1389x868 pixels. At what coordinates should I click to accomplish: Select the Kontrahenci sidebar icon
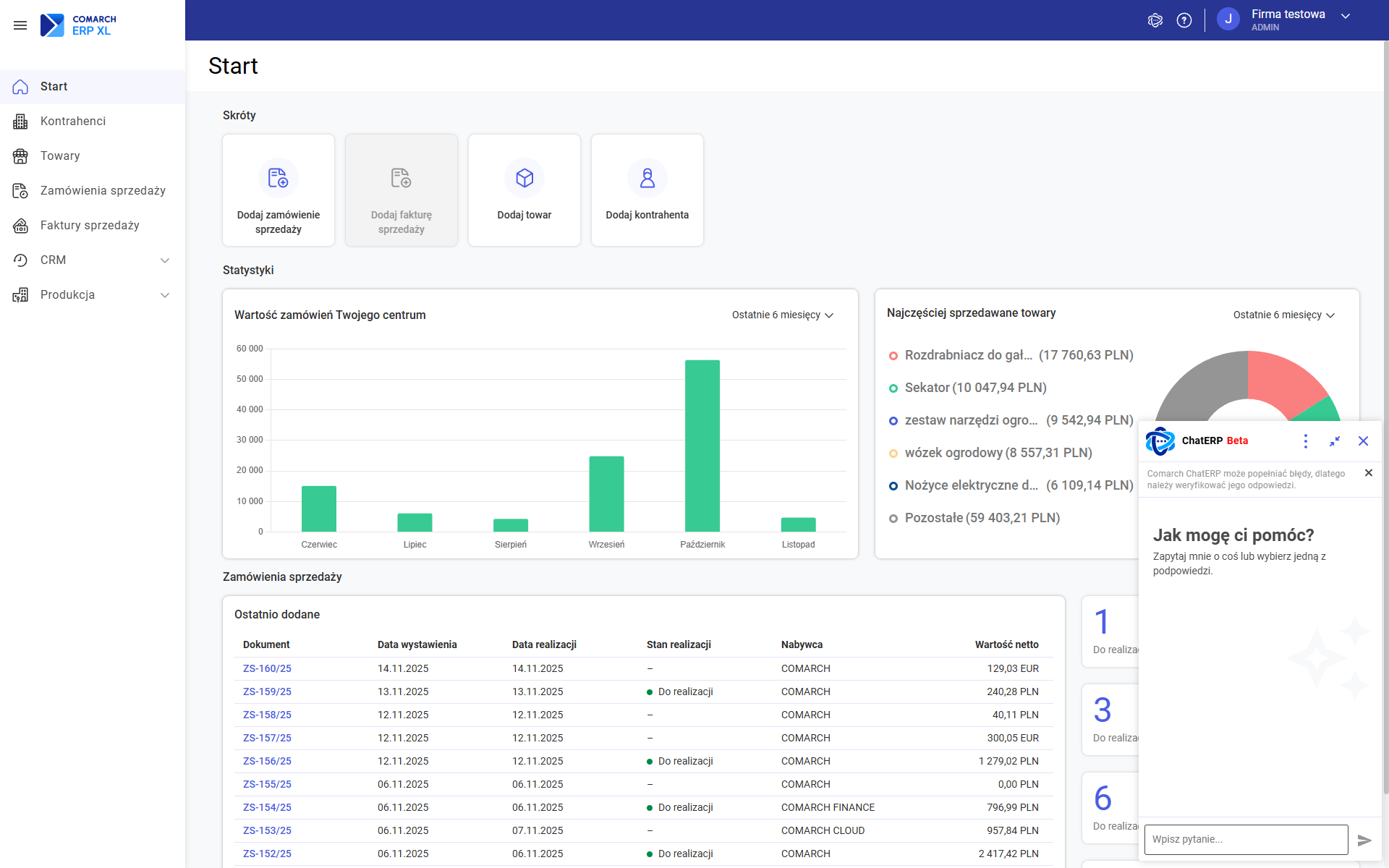20,121
